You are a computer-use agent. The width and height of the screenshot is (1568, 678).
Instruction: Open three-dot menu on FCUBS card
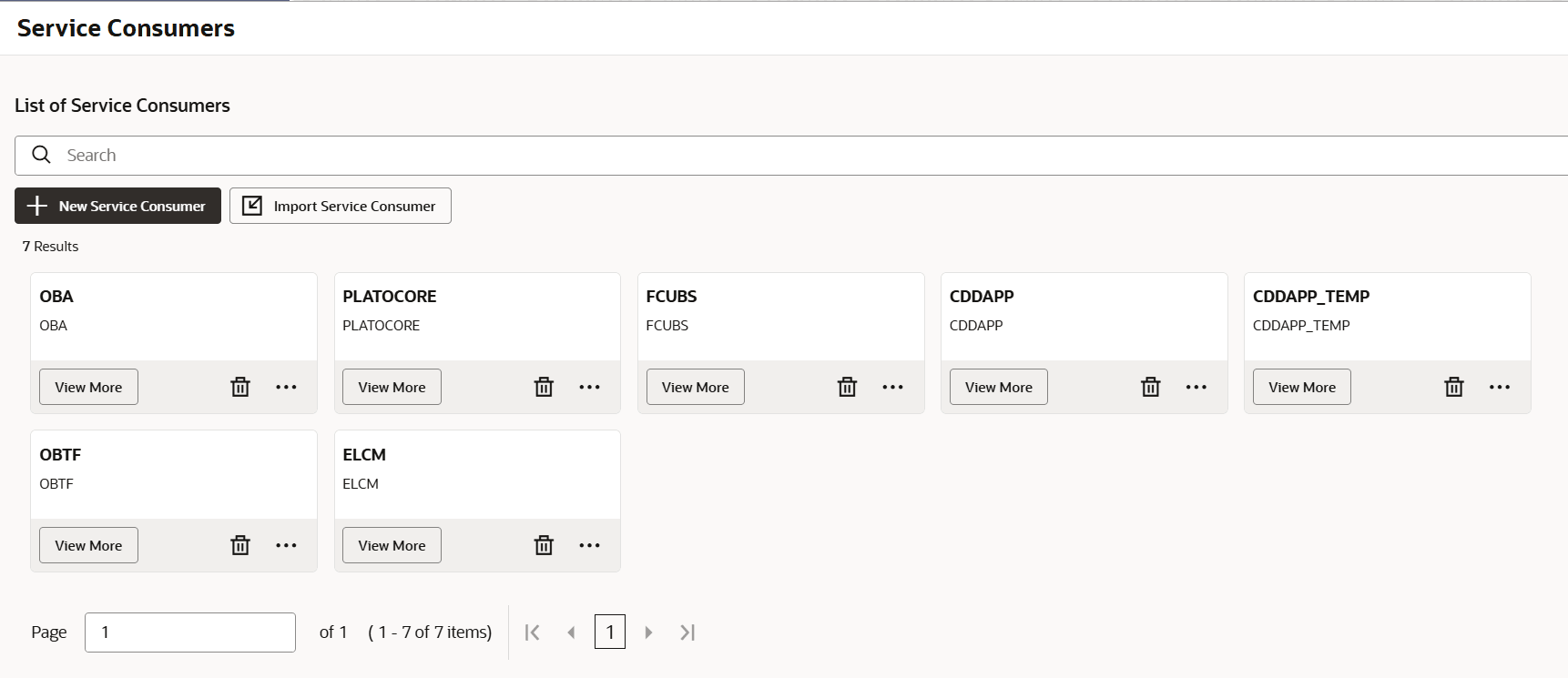point(893,387)
